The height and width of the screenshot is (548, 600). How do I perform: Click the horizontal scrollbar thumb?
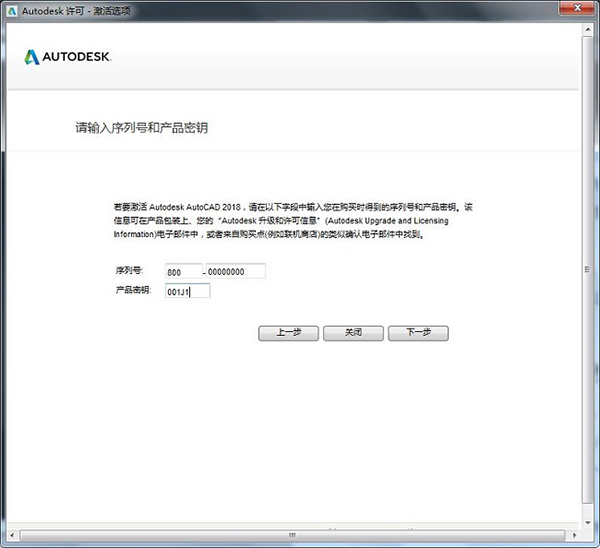click(x=292, y=535)
